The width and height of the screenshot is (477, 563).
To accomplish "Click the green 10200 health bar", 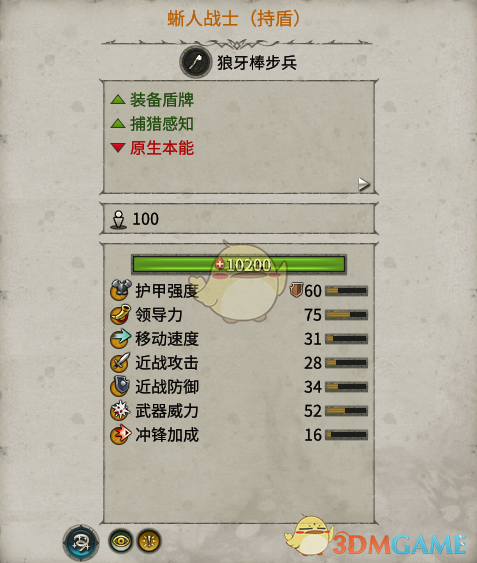I will pos(239,265).
